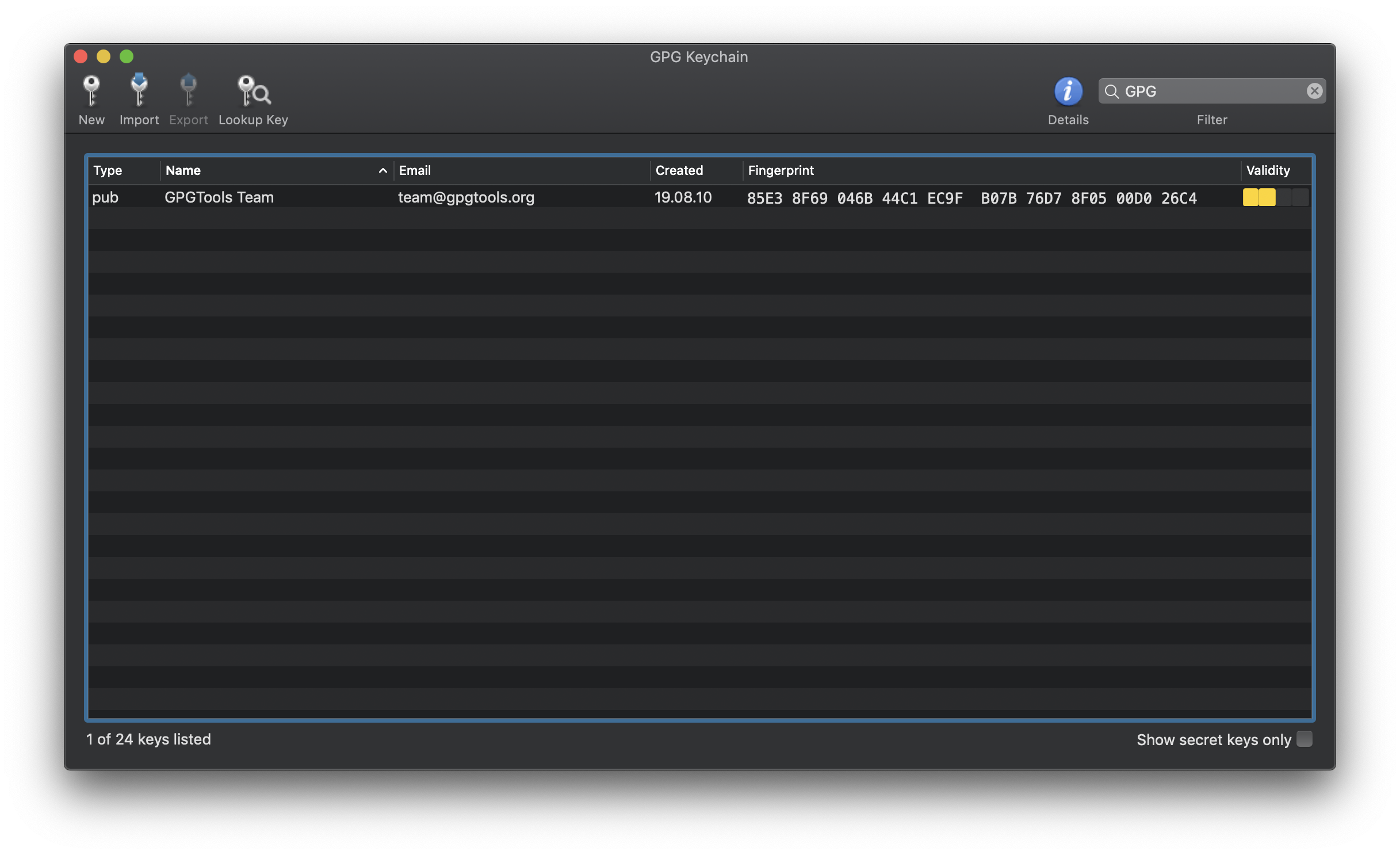This screenshot has width=1400, height=855.
Task: Show key Details info panel
Action: 1068,91
